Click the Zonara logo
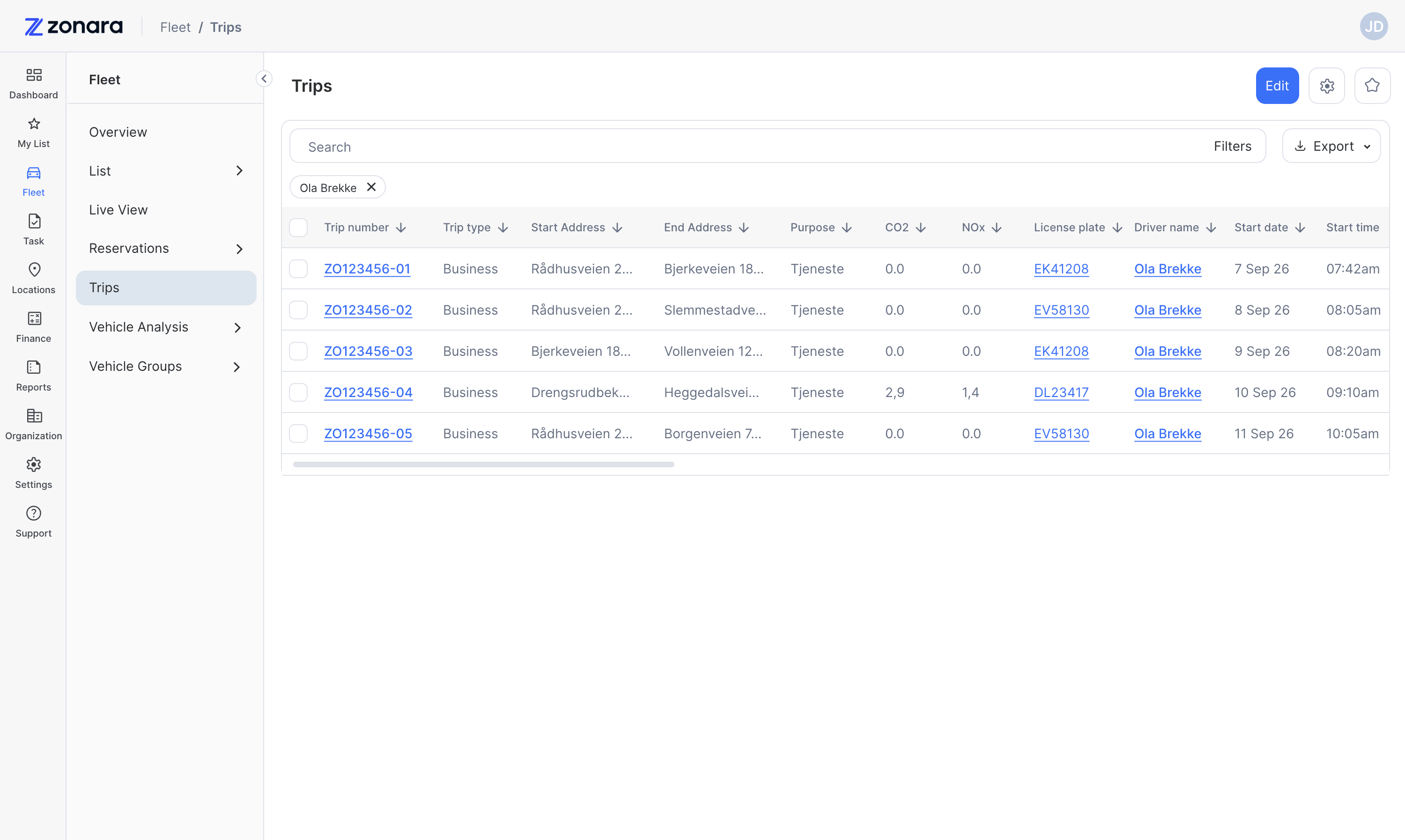Screen dimensions: 1405x840 [74, 27]
